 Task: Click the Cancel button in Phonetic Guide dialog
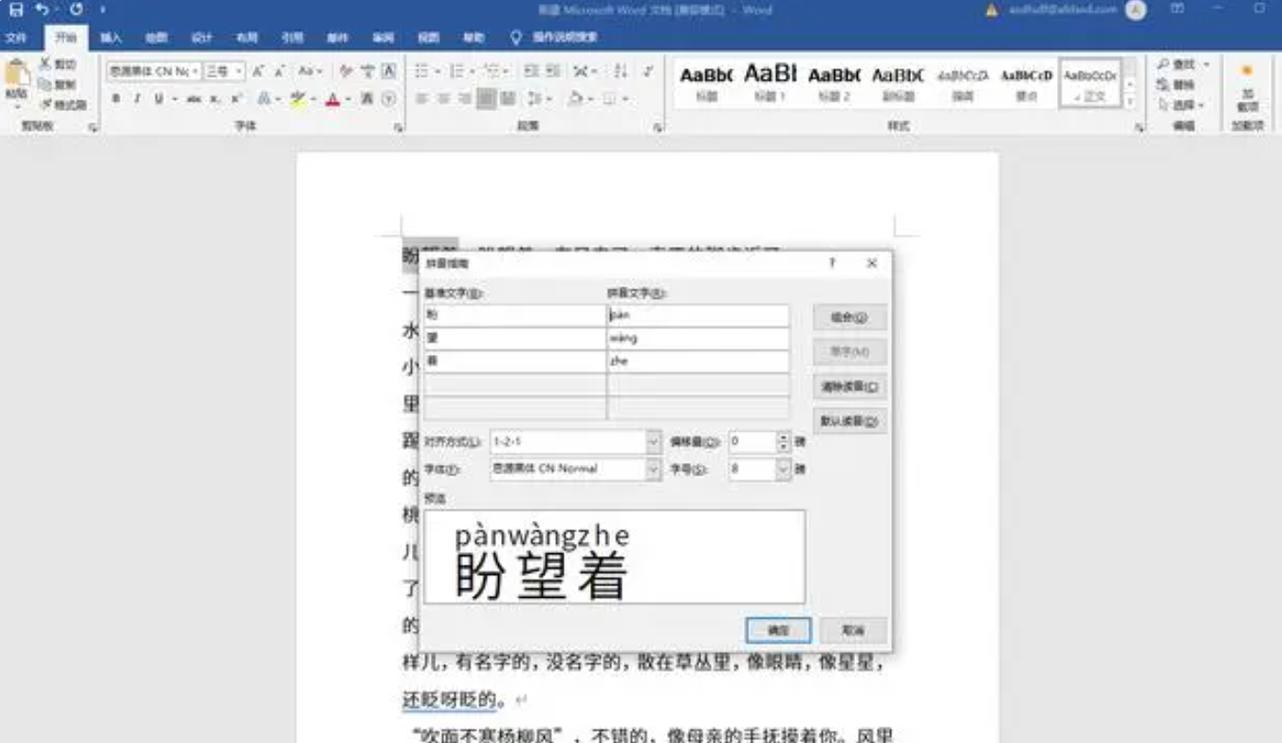(853, 631)
